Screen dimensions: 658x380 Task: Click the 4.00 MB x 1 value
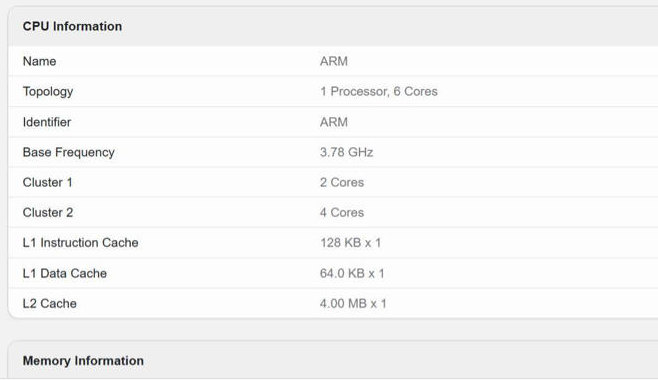(x=353, y=304)
